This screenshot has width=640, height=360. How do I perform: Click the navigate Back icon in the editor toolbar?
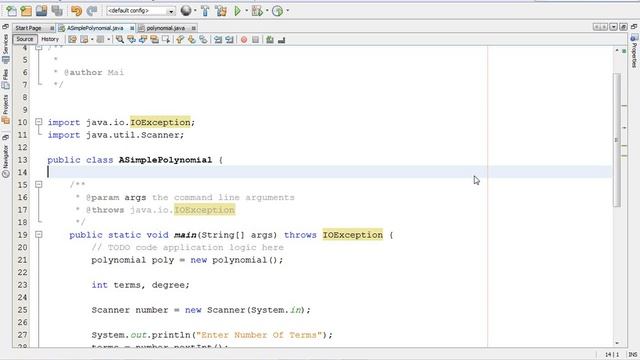(84, 40)
